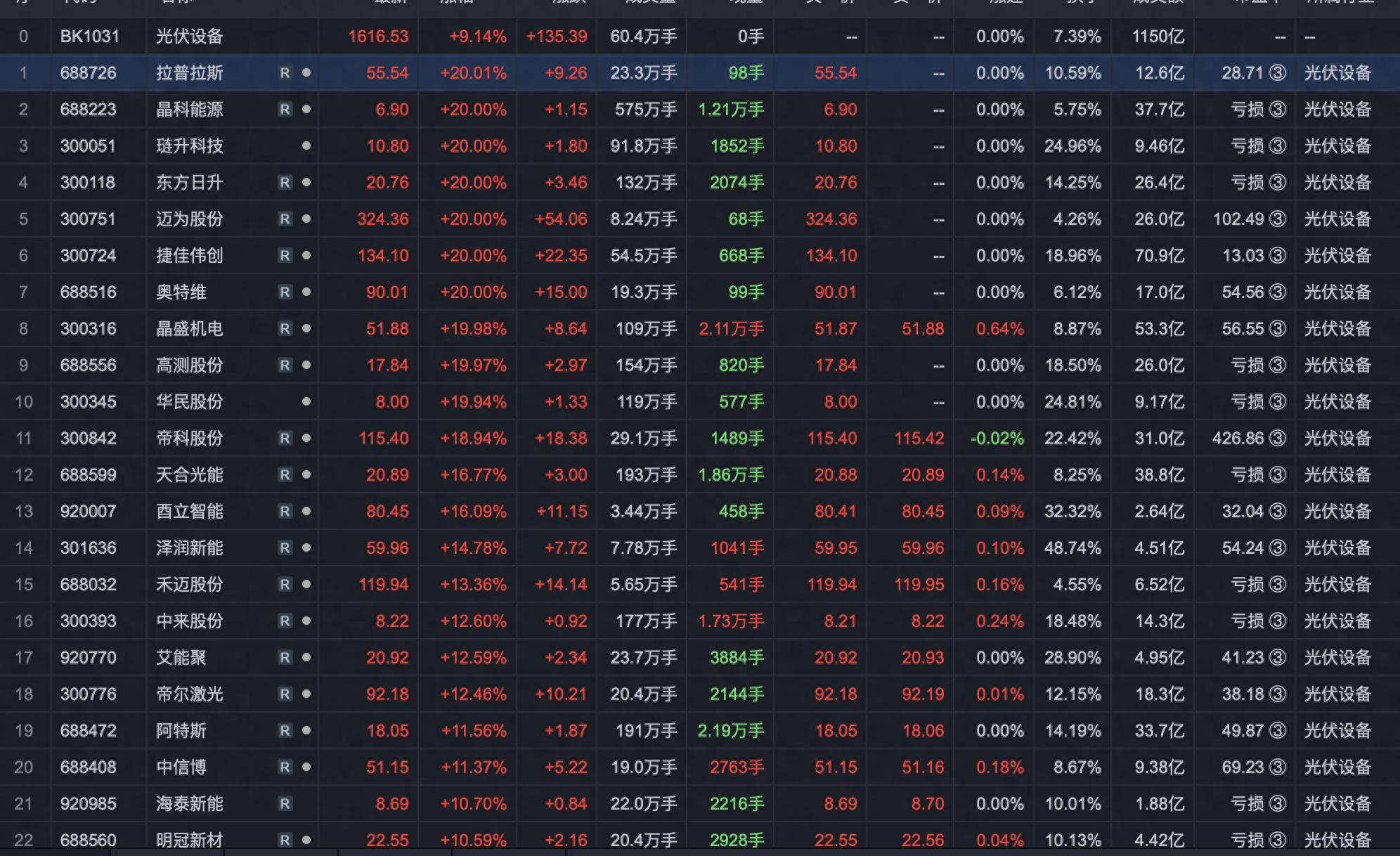Click the dot marker next to 奥特维

click(x=306, y=292)
